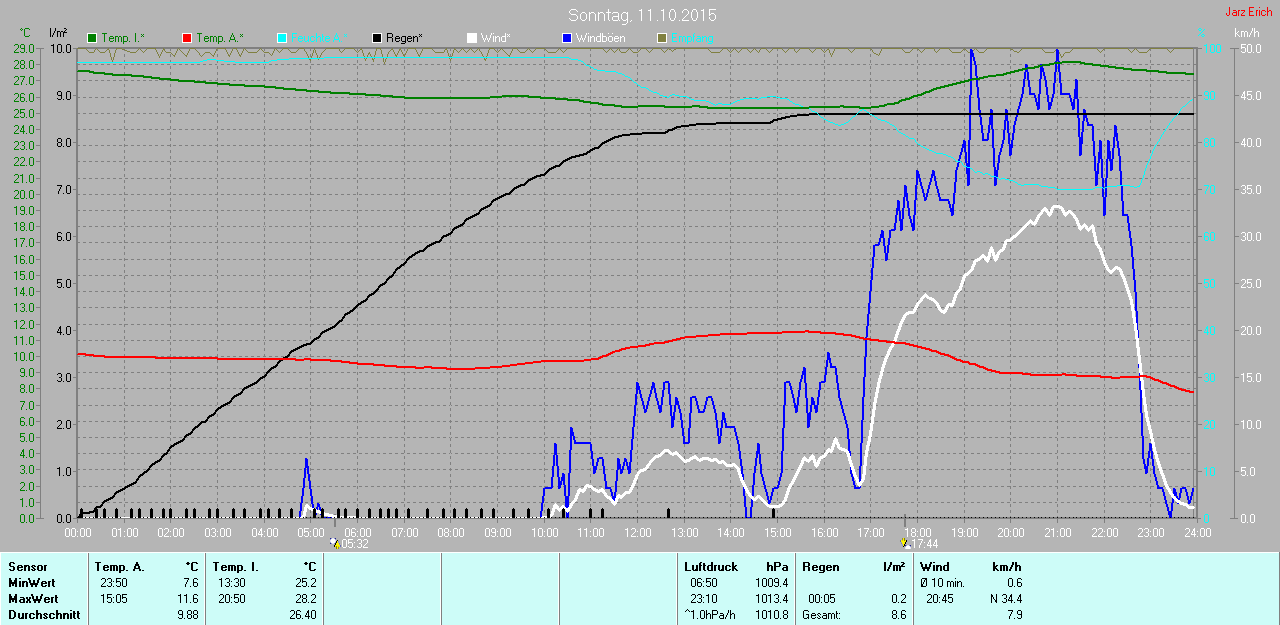The height and width of the screenshot is (625, 1280).
Task: Click the Temp. I. average '26.40'
Action: point(302,615)
